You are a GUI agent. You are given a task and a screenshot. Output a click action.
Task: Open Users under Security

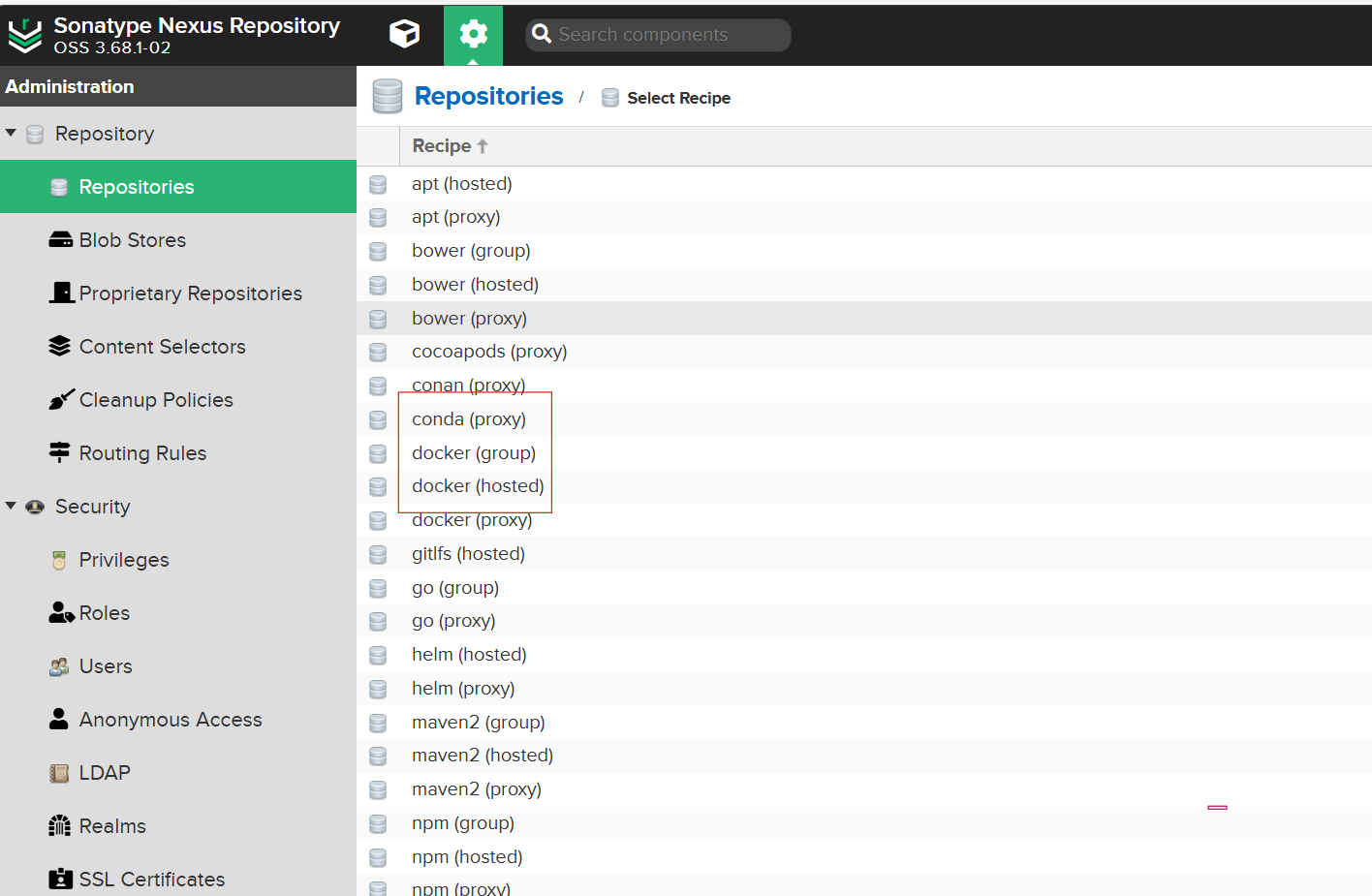178,666
